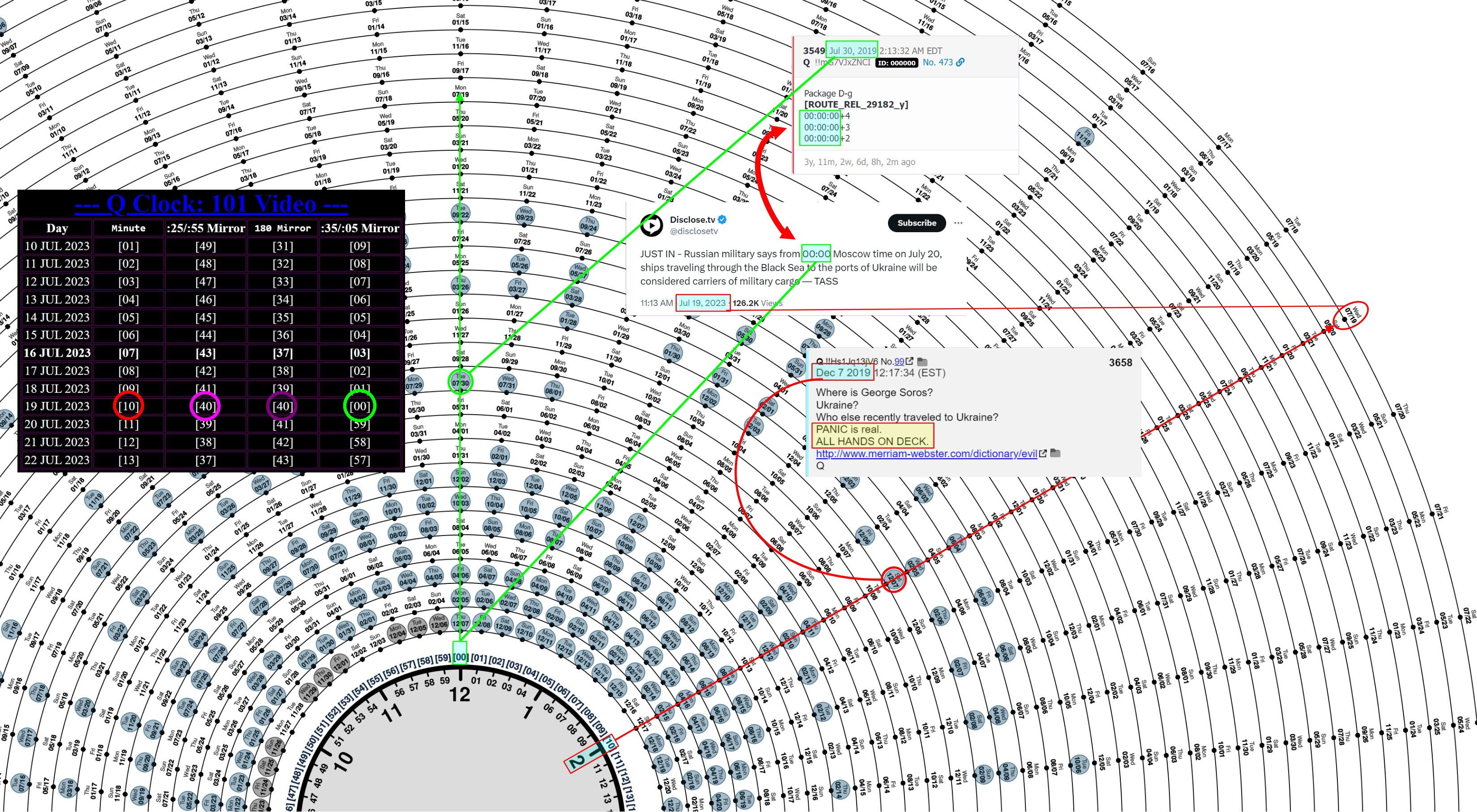The height and width of the screenshot is (812, 1477).
Task: Open the Disclose.tv profile avatar
Action: pyautogui.click(x=651, y=225)
